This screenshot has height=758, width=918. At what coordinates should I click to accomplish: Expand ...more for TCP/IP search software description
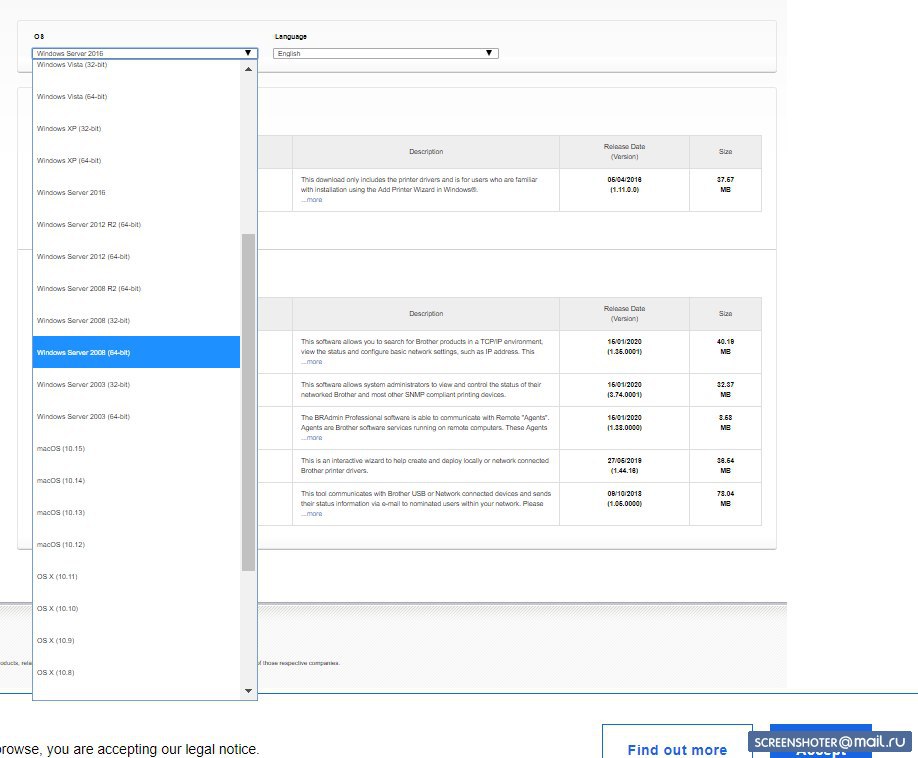click(x=311, y=362)
